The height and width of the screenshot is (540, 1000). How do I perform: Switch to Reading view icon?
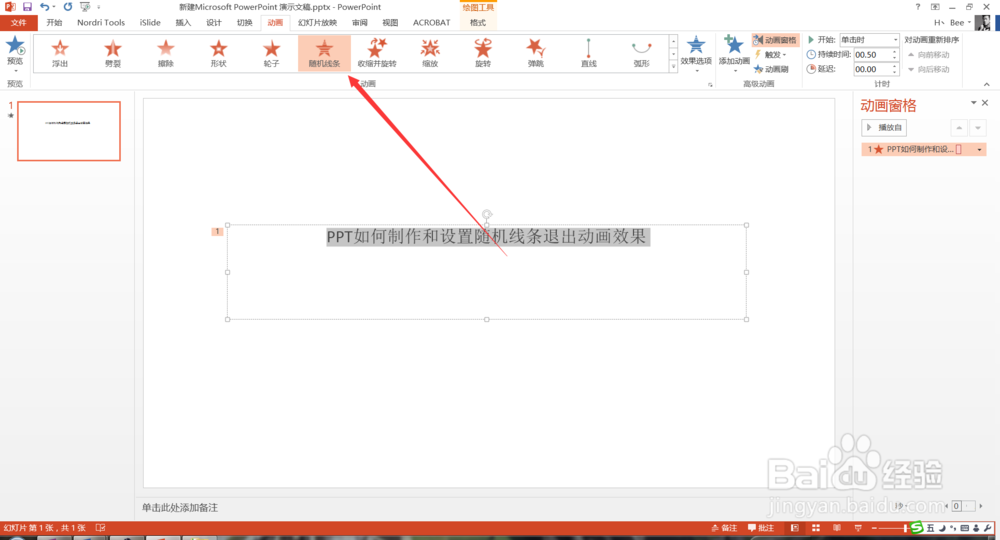click(837, 528)
